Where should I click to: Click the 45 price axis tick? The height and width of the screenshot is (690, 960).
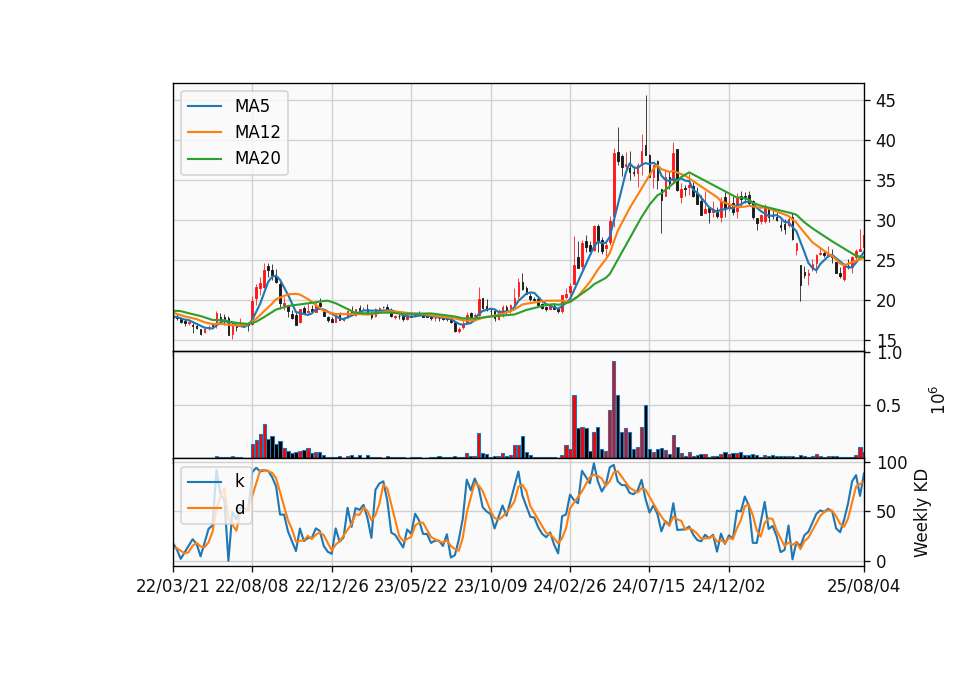pos(885,101)
